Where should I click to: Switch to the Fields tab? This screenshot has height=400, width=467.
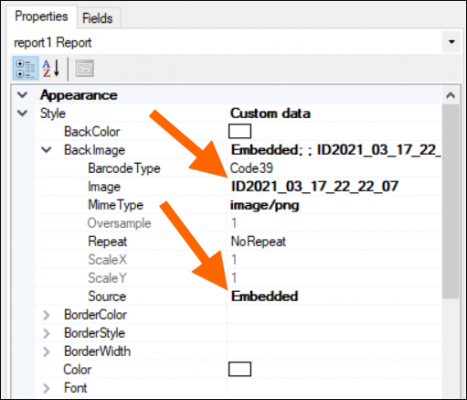[98, 18]
